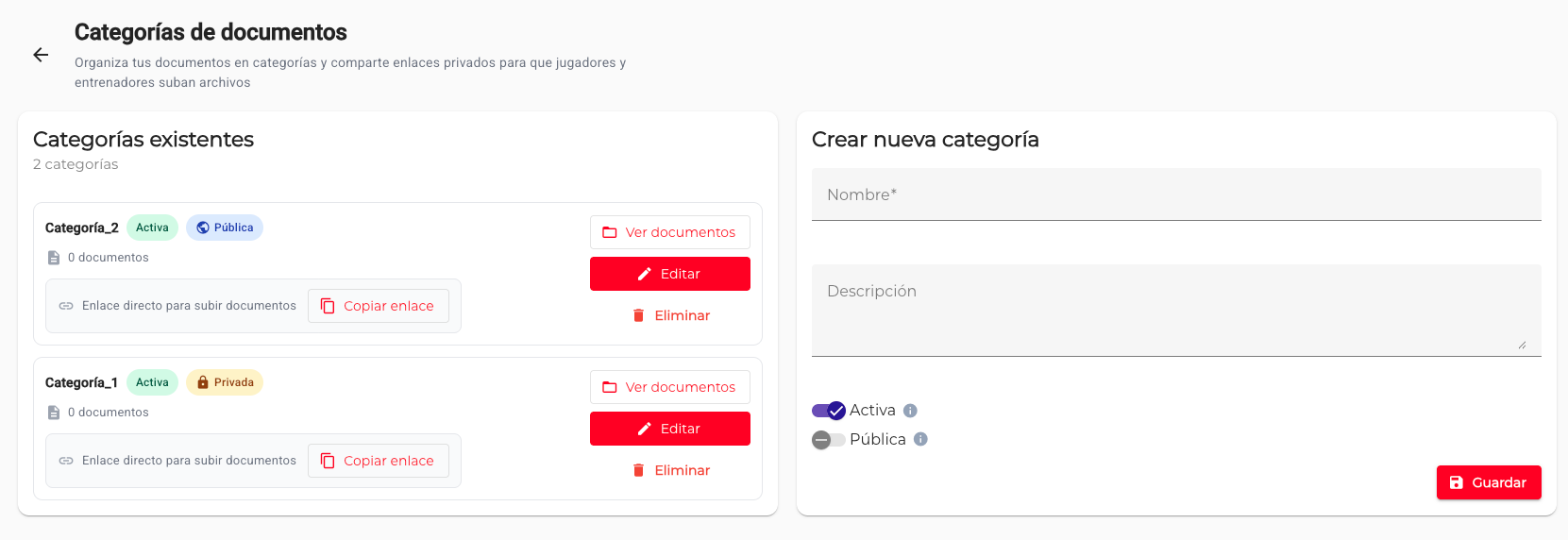Click the Privada lock badge on Categoría_1
Screen dimensions: 1568x540
[x=225, y=382]
